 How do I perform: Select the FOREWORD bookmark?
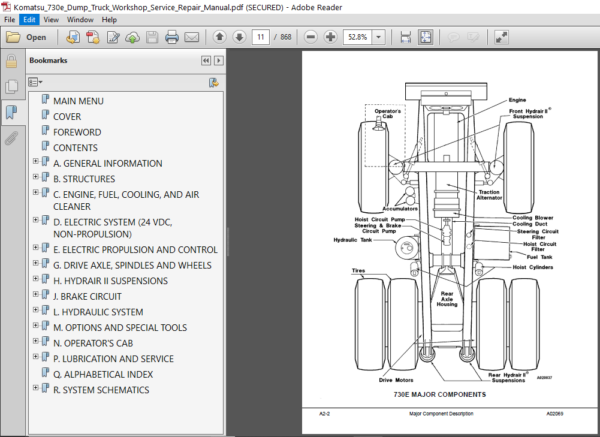[77, 132]
